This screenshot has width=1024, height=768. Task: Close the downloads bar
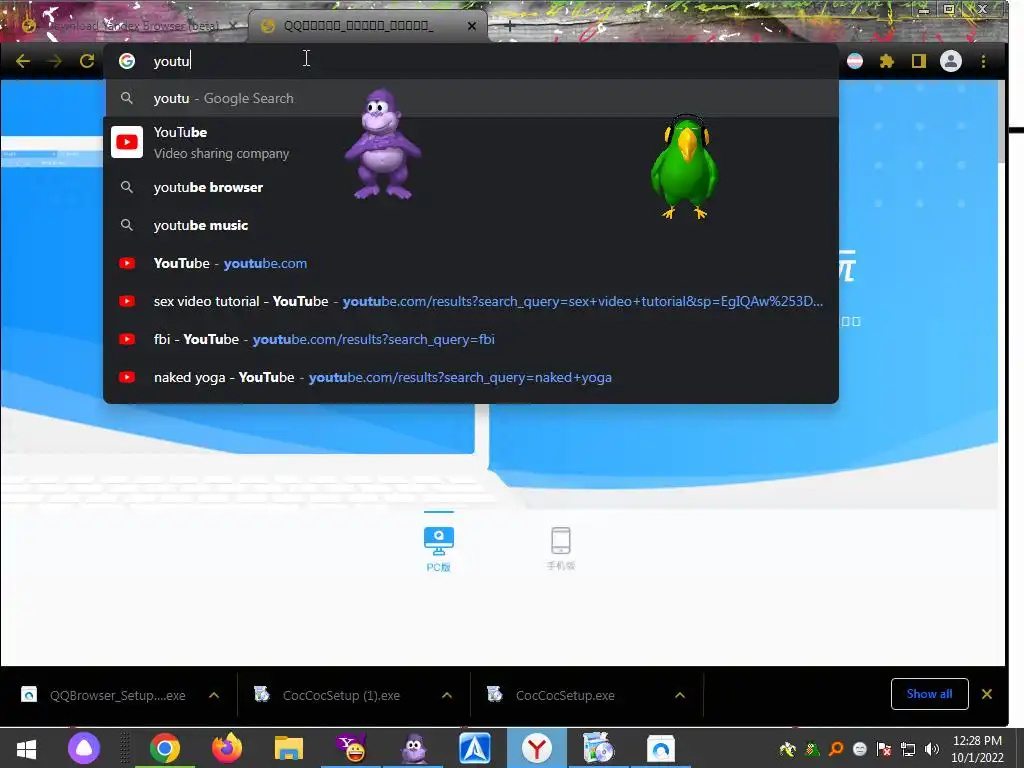(987, 694)
